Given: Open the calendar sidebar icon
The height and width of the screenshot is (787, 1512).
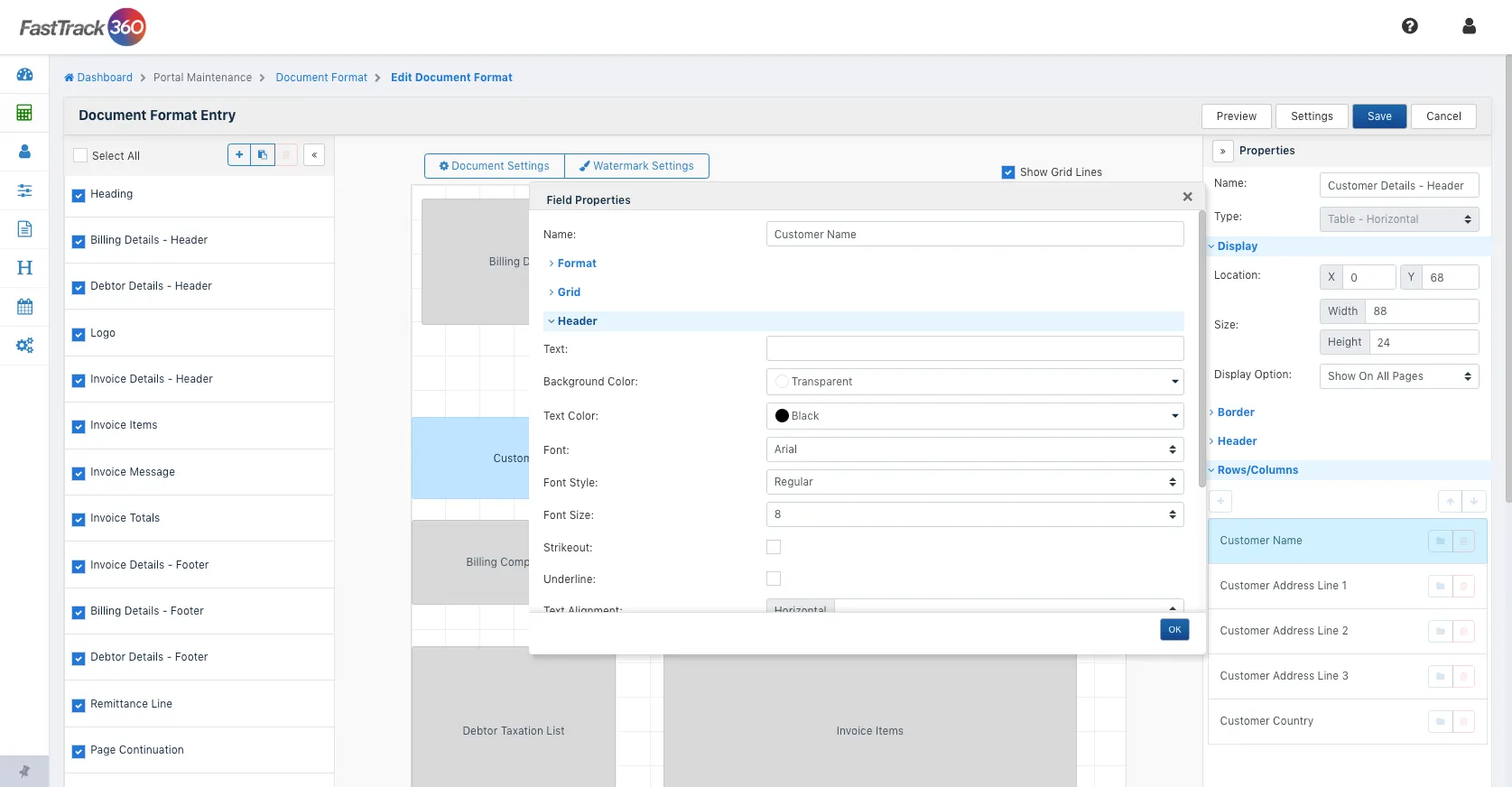Looking at the screenshot, I should coord(24,307).
